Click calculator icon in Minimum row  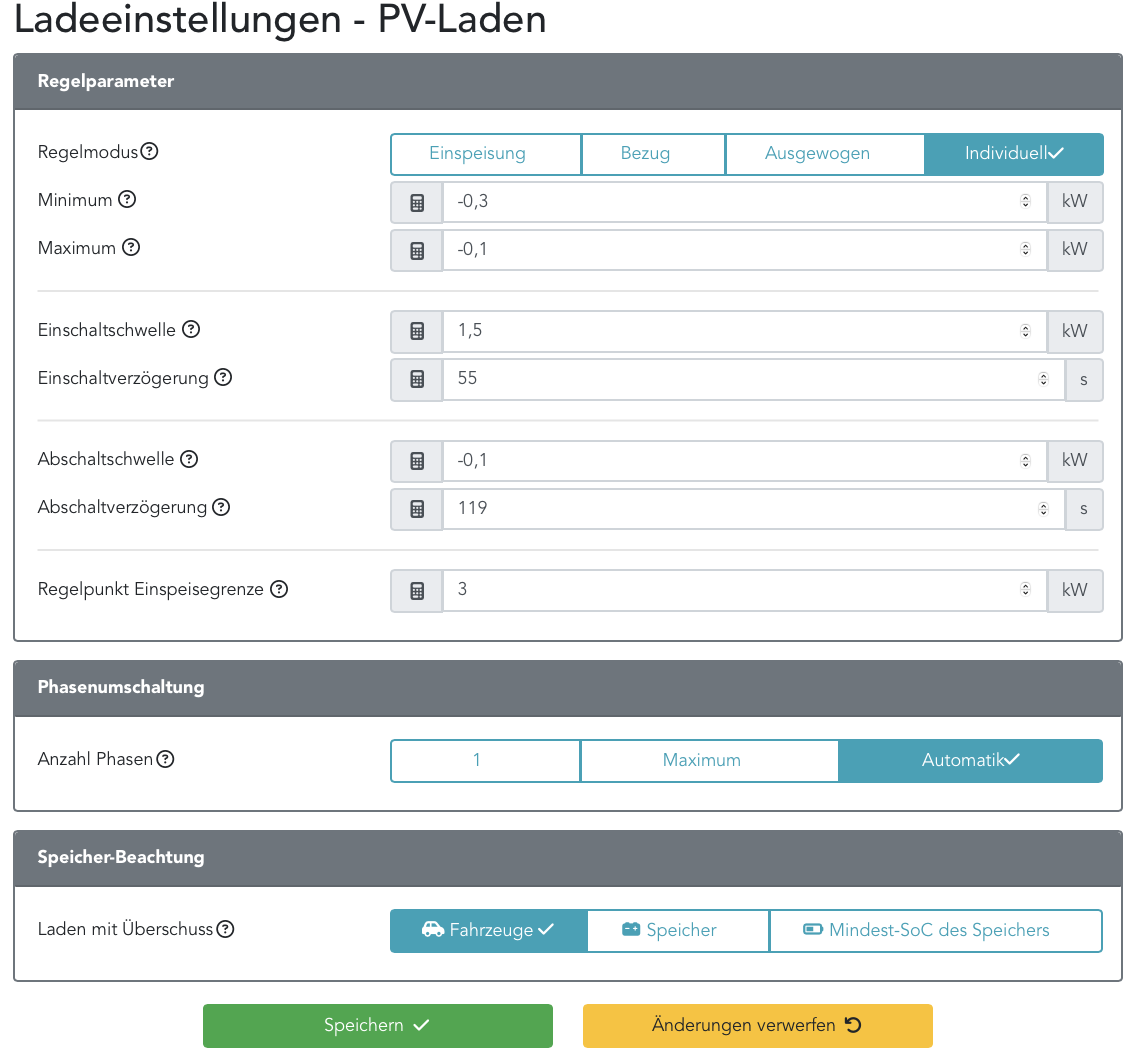417,202
